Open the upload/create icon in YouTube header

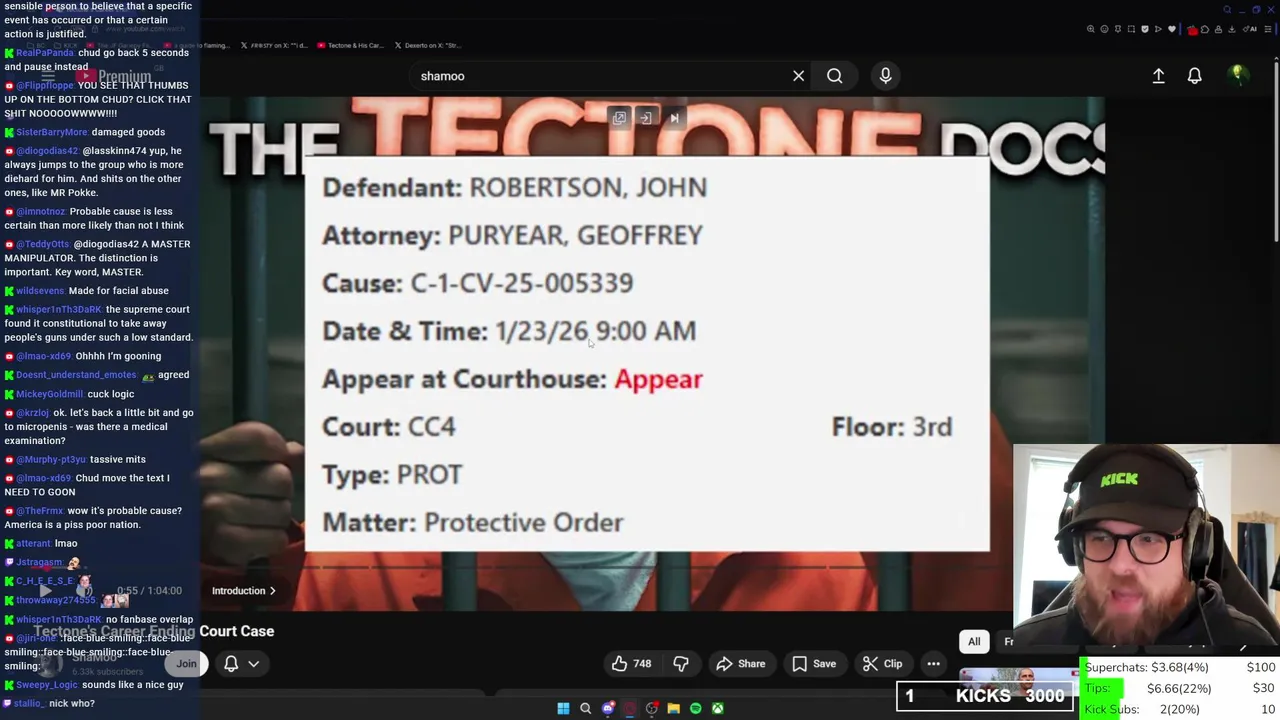(x=1158, y=76)
